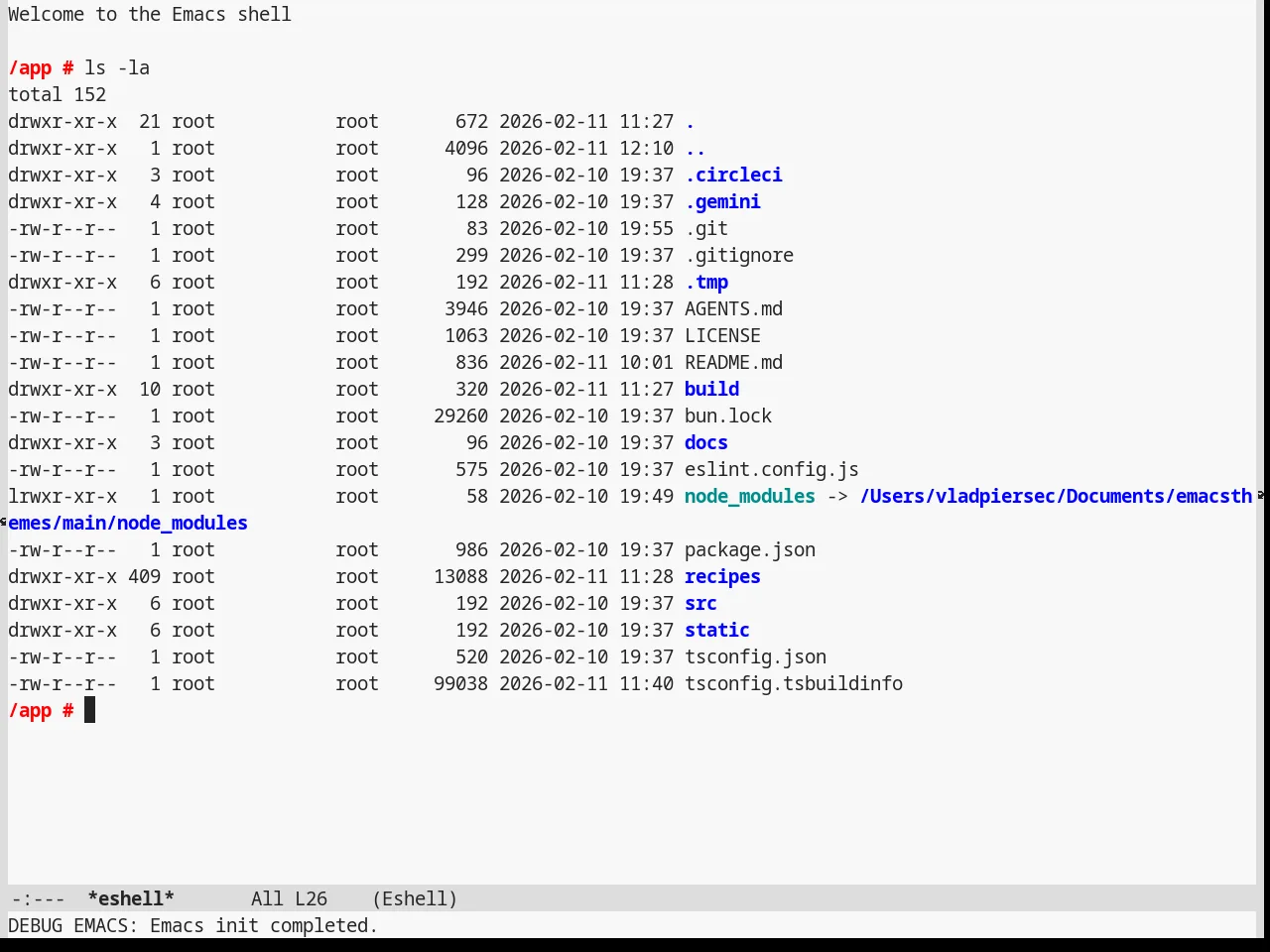Viewport: 1270px width, 952px height.
Task: Click the package.json file name
Action: [x=750, y=549]
